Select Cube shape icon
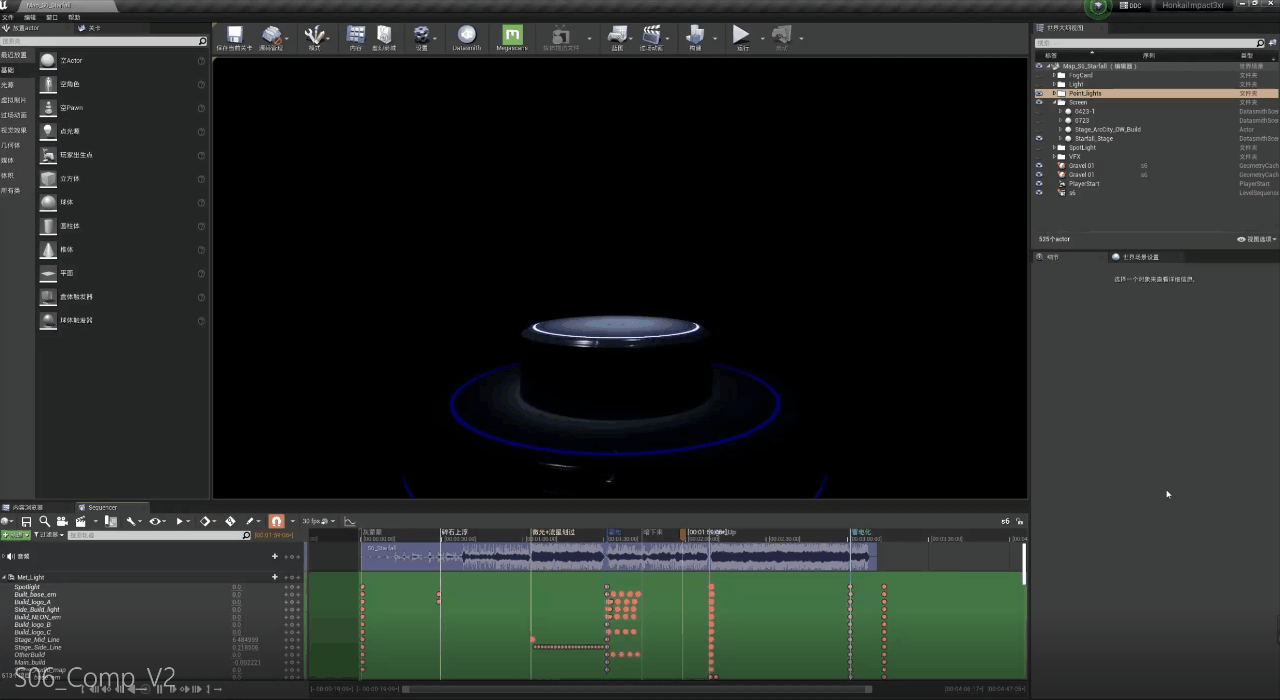 (x=48, y=179)
